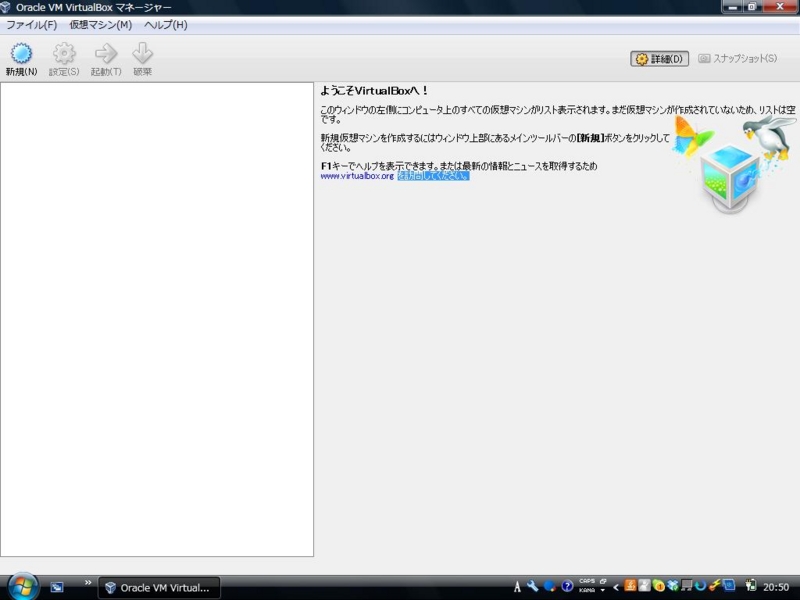The width and height of the screenshot is (800, 600).
Task: Toggle the KANA indicator in language bar
Action: [x=587, y=590]
